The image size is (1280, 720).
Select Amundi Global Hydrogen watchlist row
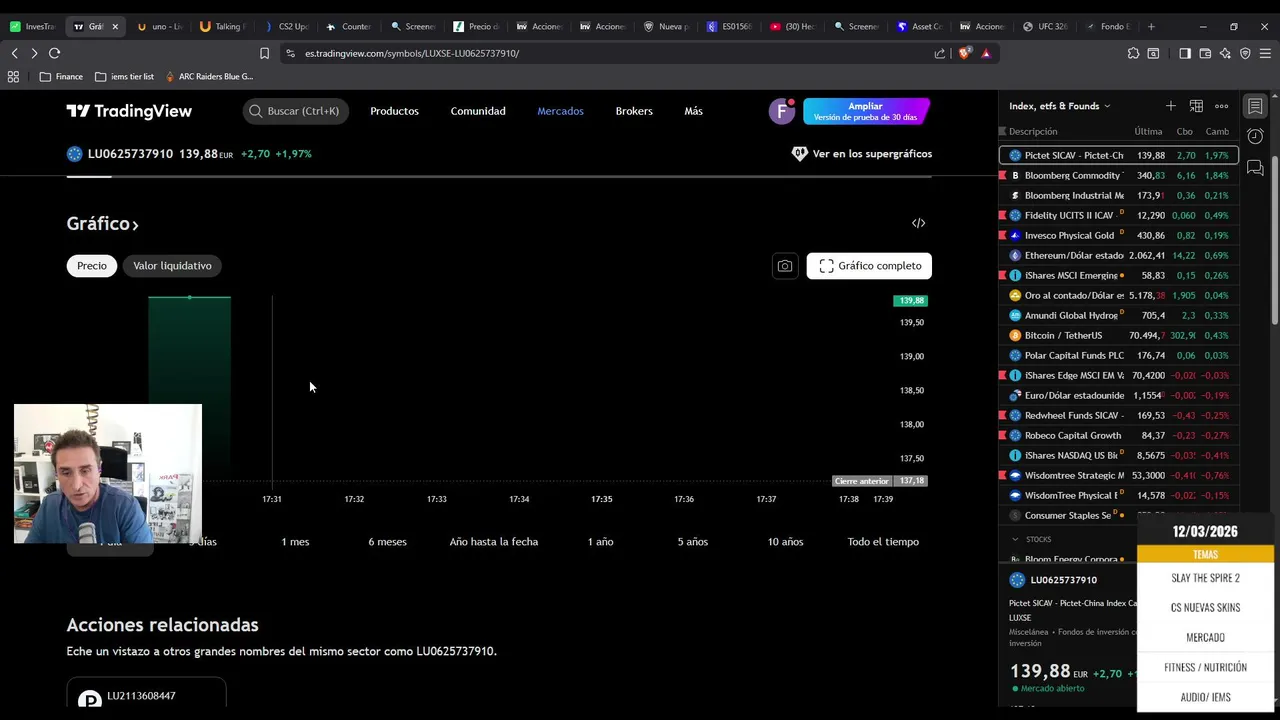click(x=1118, y=315)
